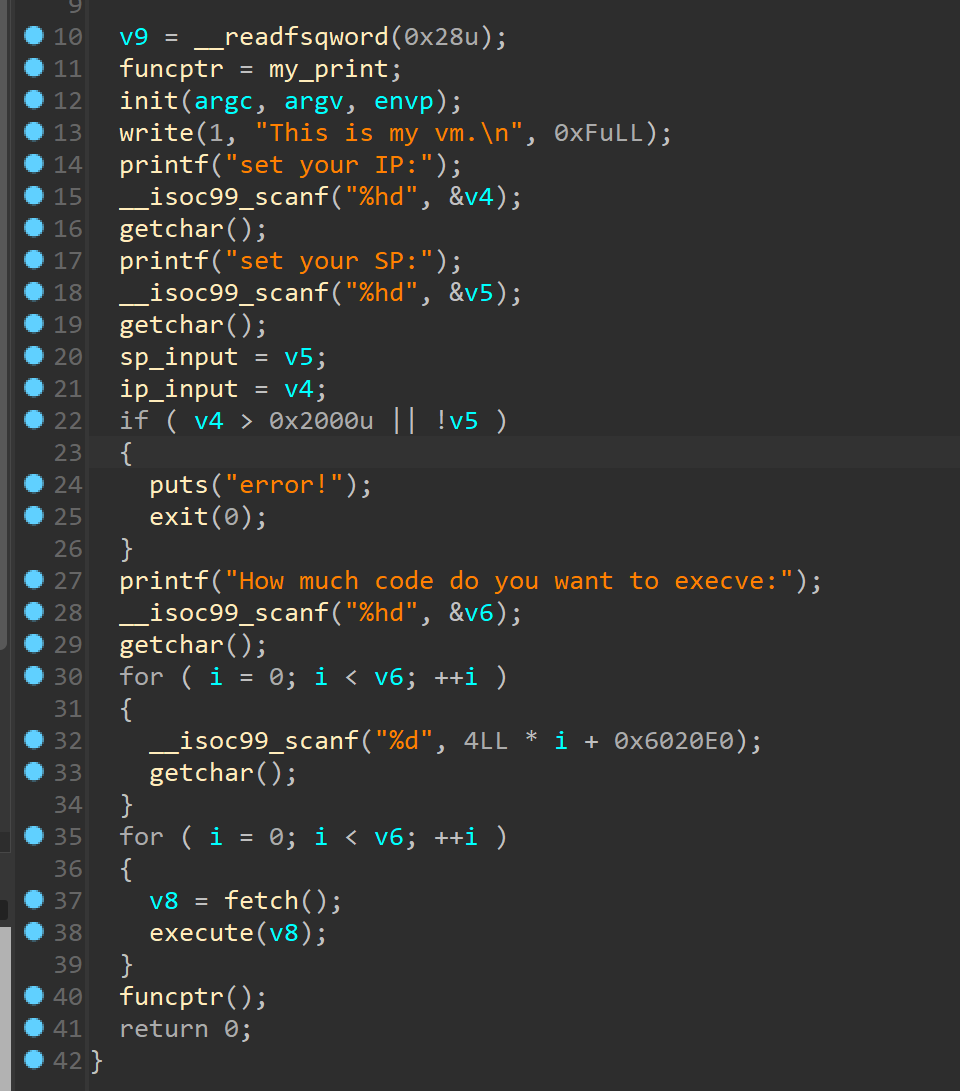
Task: Toggle breakpoint dot on line 37
Action: 33,900
